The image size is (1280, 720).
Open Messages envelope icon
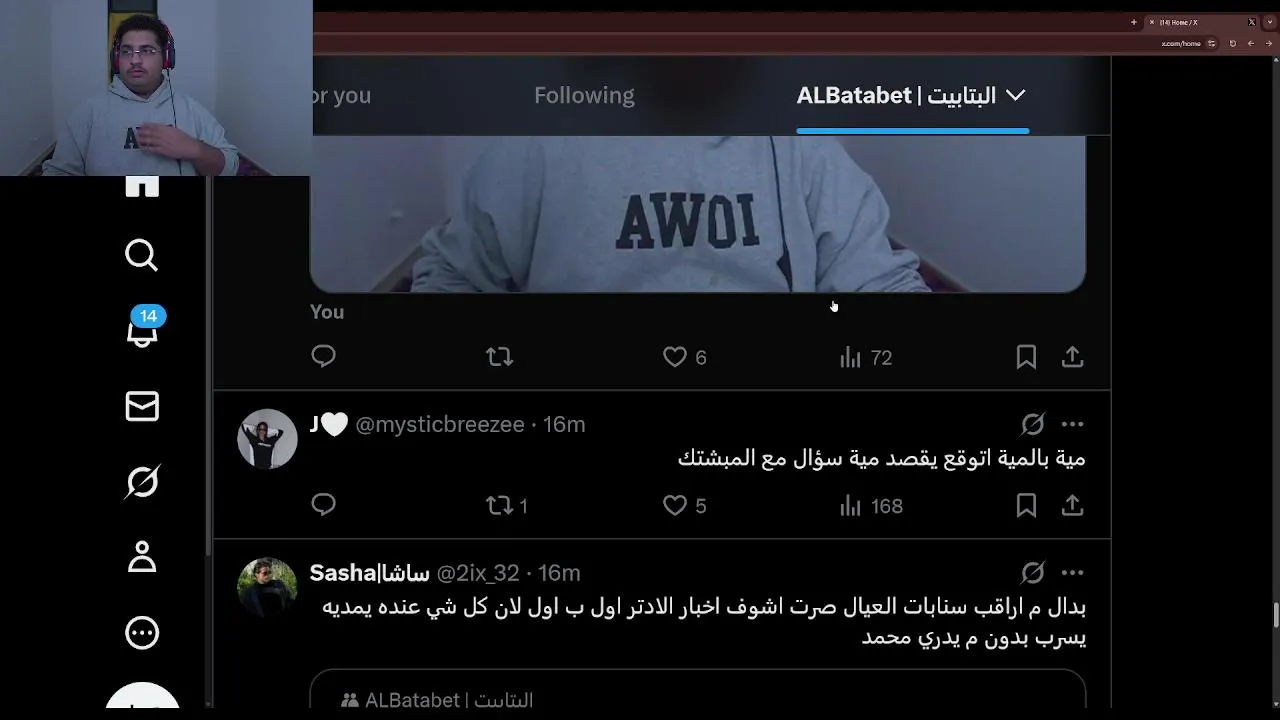(142, 406)
